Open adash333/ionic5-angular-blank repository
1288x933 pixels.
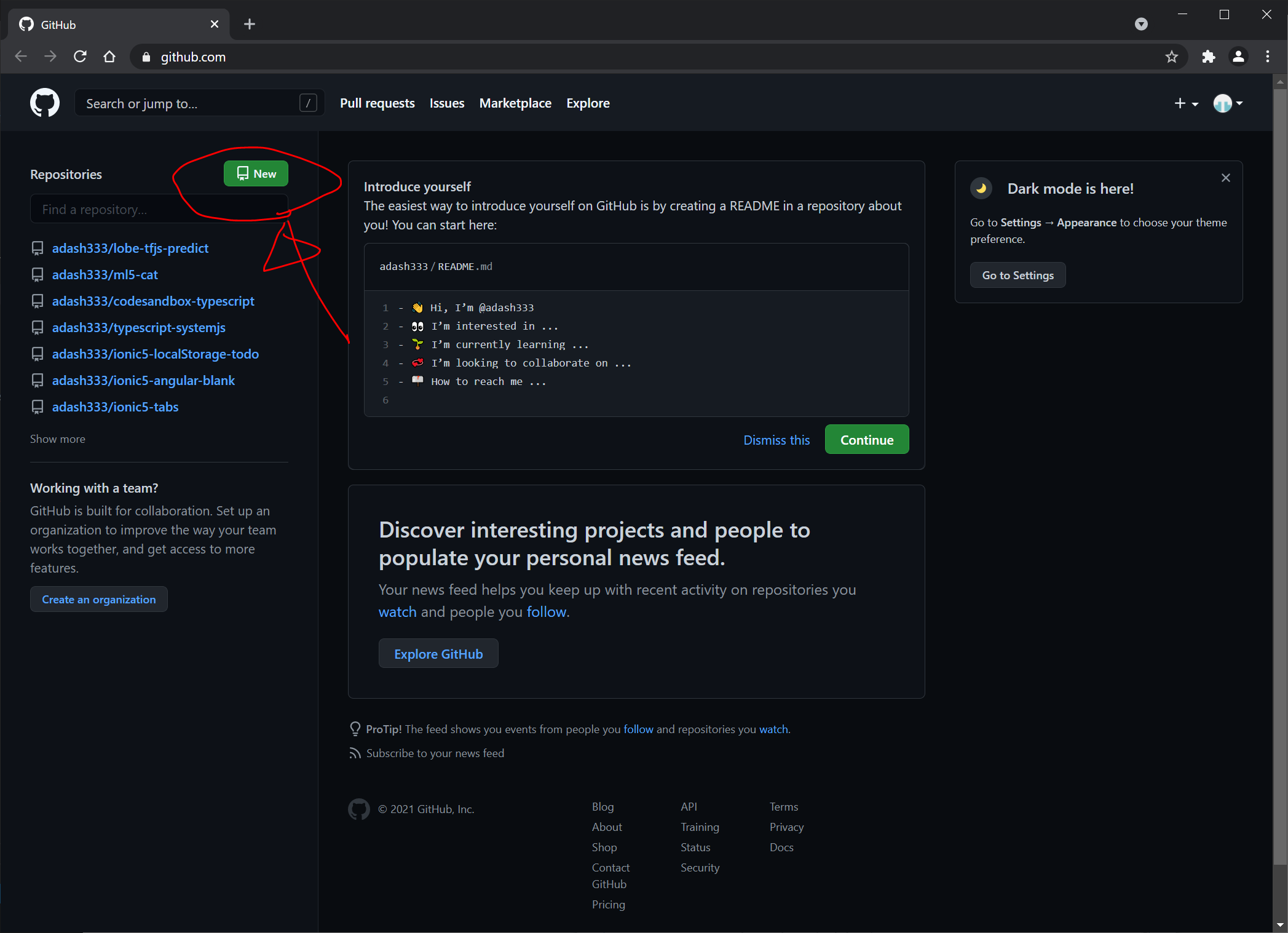pyautogui.click(x=143, y=381)
